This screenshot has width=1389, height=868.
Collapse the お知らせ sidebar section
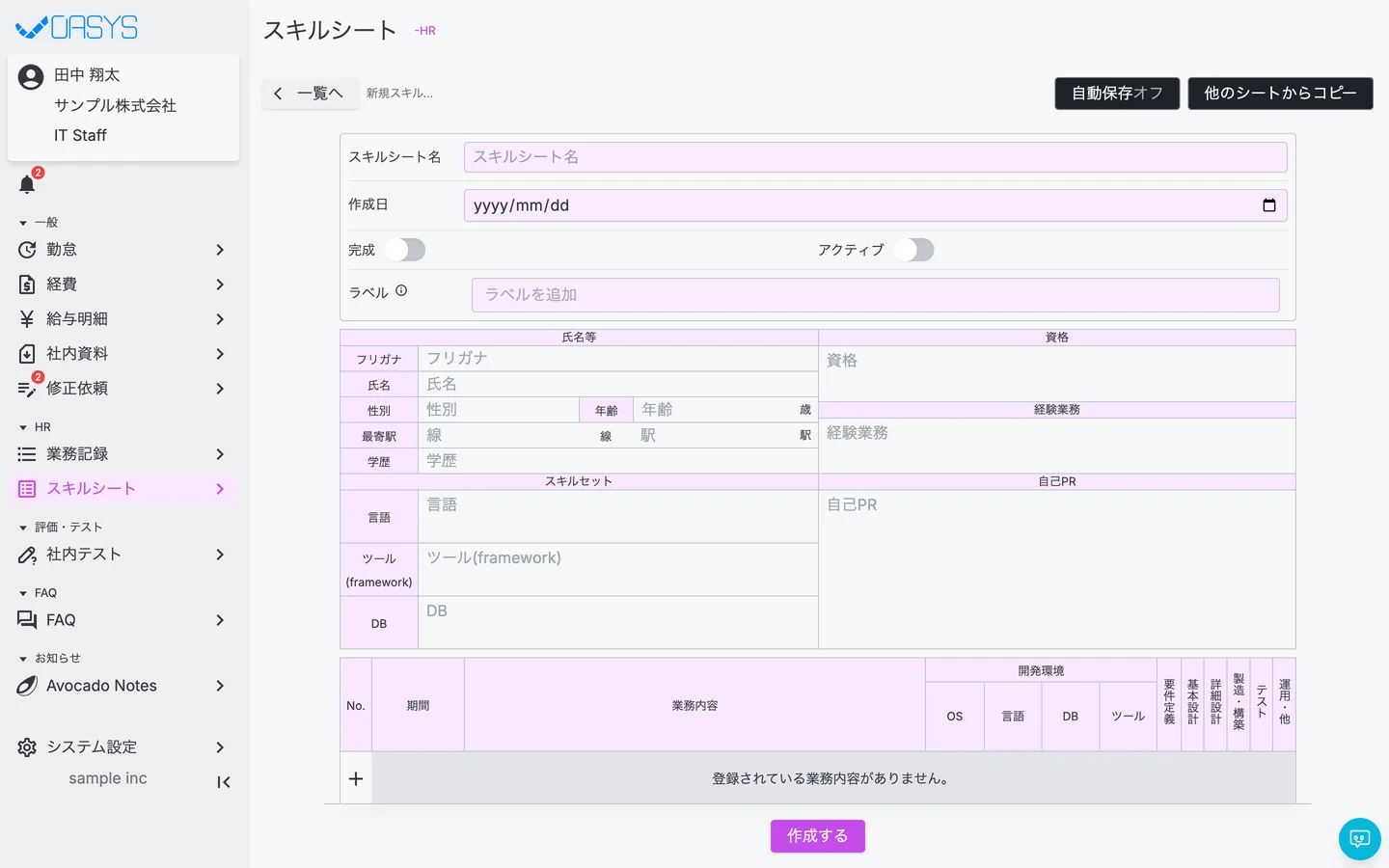[23, 659]
